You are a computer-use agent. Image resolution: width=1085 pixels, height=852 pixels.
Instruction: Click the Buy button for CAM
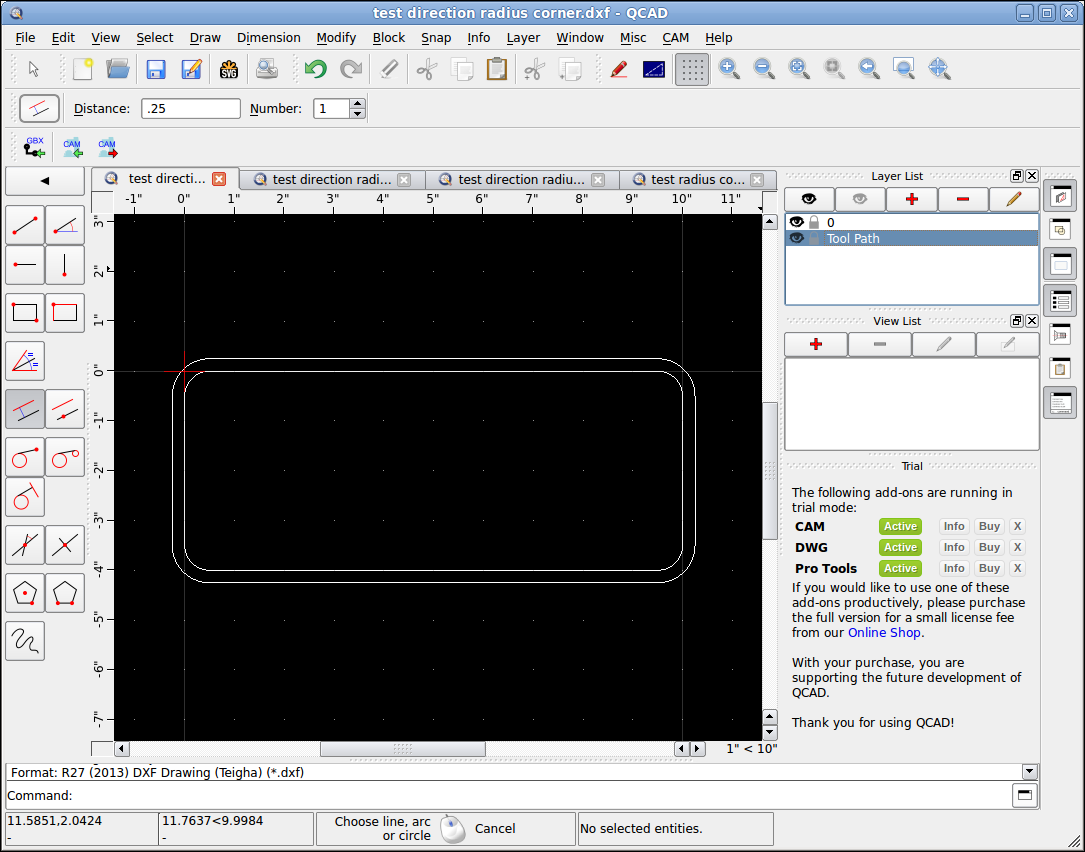[989, 526]
